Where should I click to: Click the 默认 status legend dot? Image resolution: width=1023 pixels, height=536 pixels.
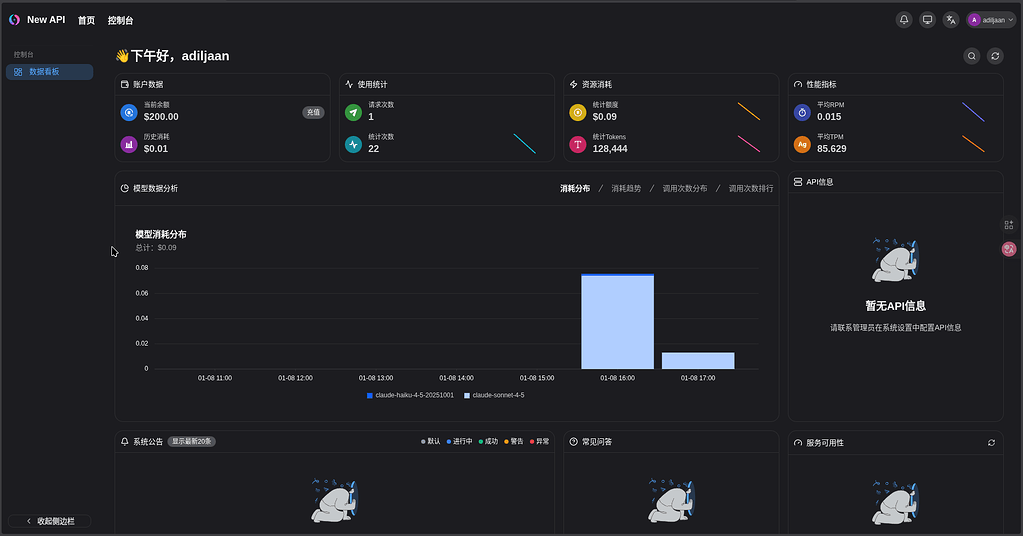pos(423,442)
